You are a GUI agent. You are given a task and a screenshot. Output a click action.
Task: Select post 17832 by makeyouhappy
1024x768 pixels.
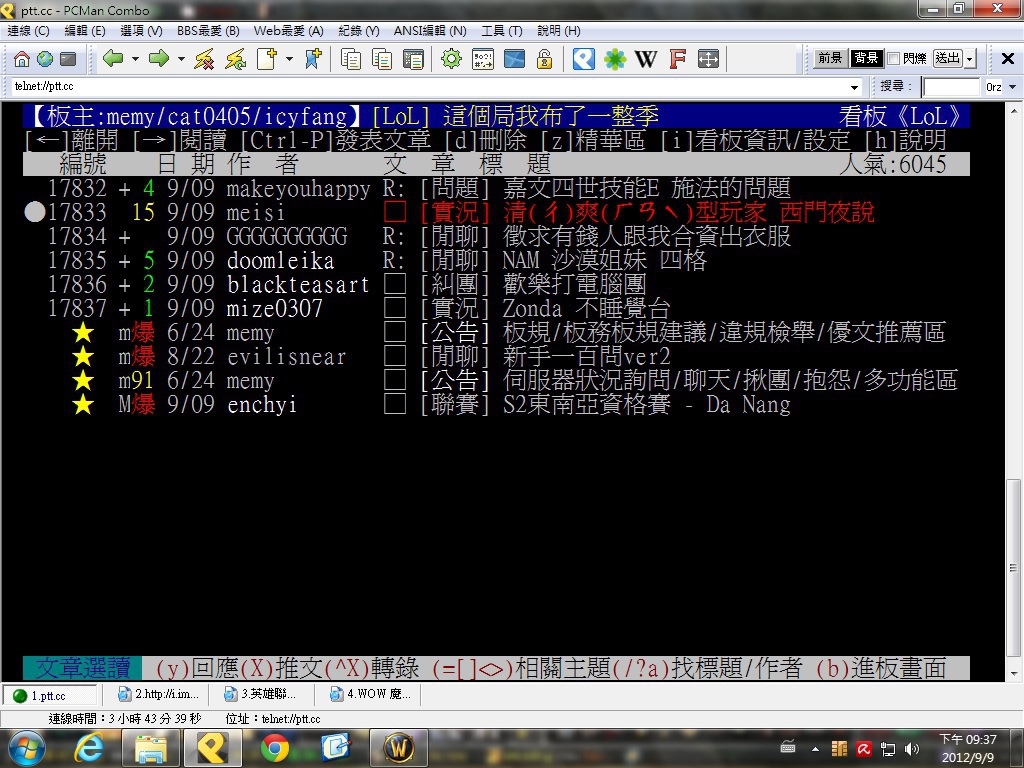[496, 189]
